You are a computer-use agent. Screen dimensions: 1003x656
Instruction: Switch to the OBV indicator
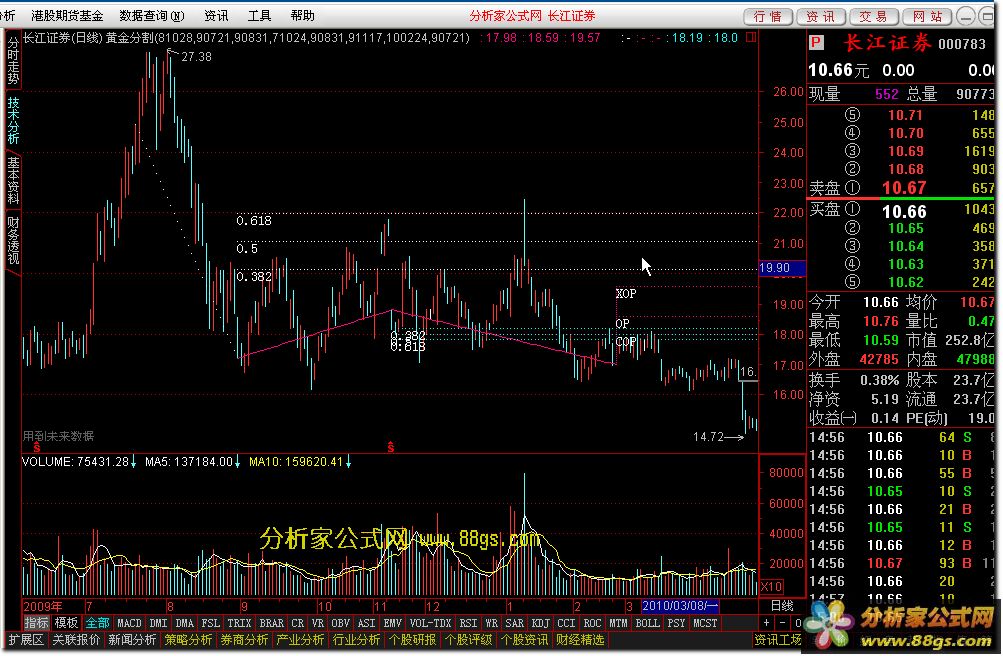click(x=340, y=623)
